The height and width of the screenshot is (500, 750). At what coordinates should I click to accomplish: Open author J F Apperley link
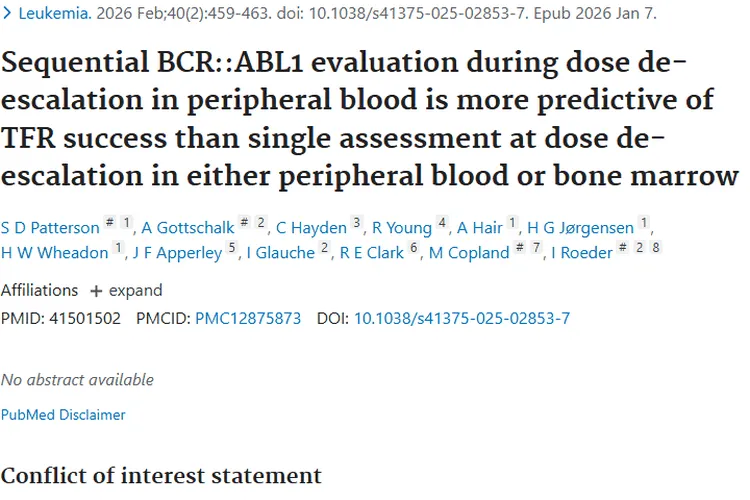(177, 253)
